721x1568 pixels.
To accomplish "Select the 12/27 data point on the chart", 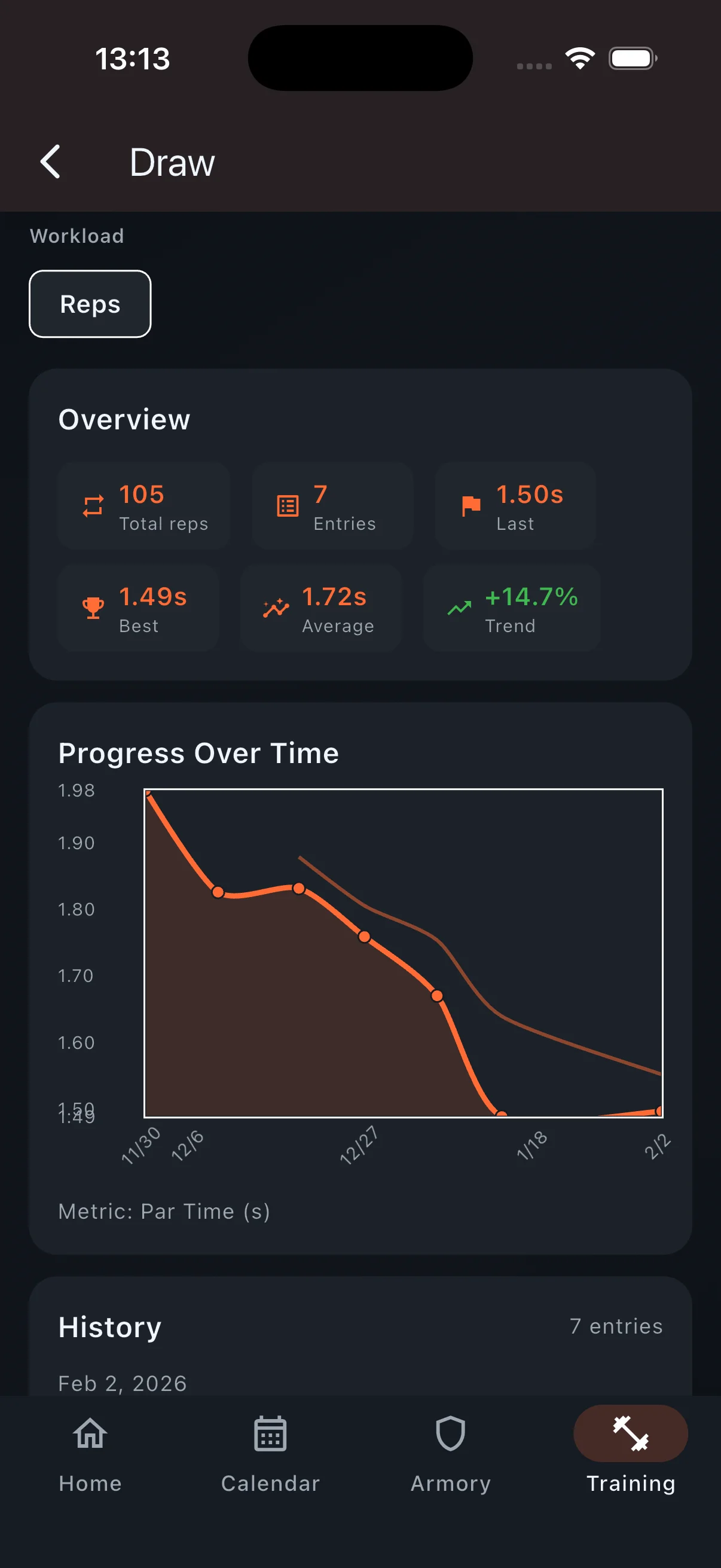I will point(365,938).
